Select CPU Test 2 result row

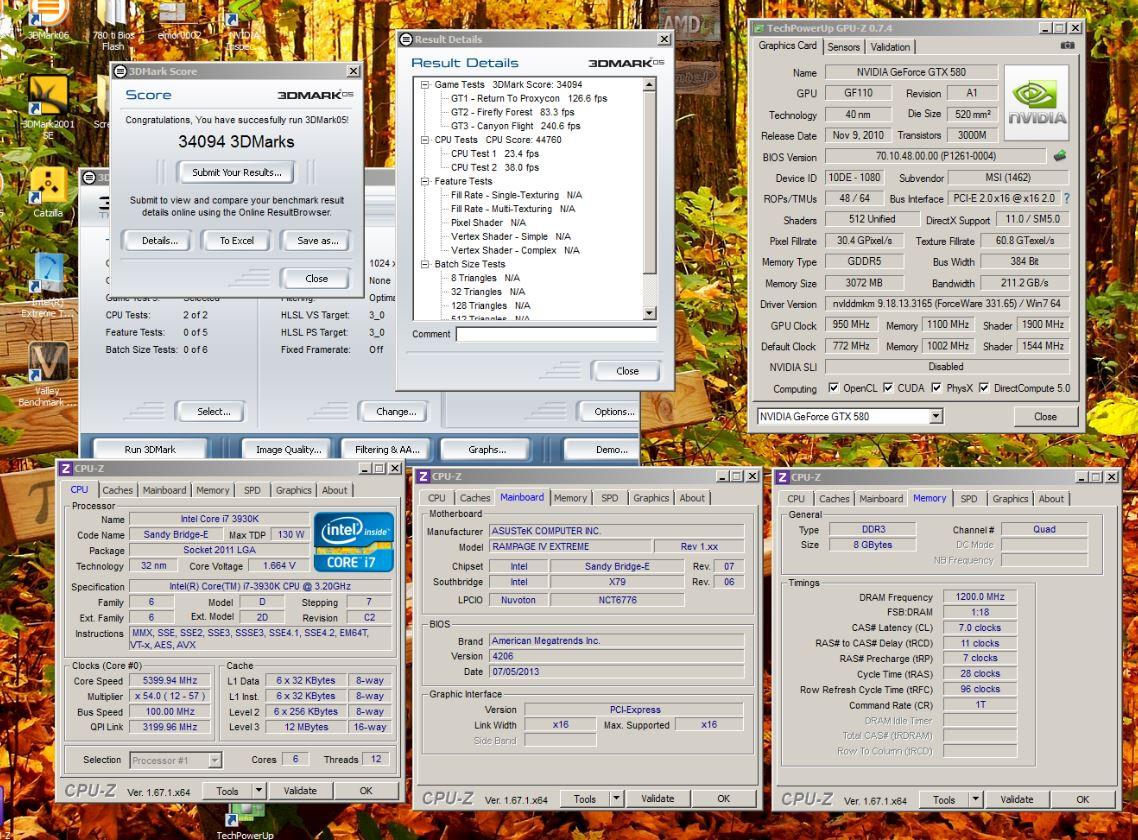click(495, 167)
